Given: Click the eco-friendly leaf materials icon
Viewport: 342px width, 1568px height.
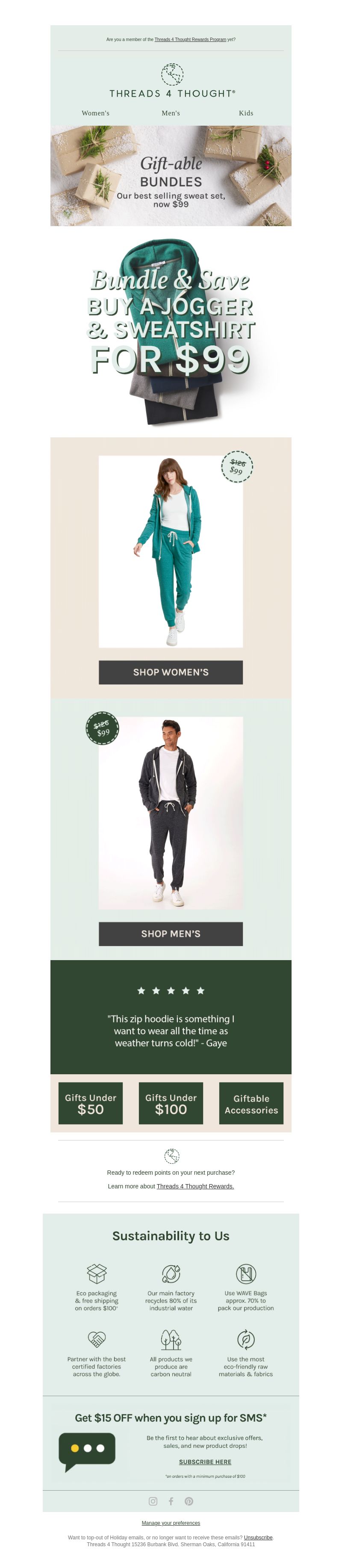Looking at the screenshot, I should coord(246,1338).
